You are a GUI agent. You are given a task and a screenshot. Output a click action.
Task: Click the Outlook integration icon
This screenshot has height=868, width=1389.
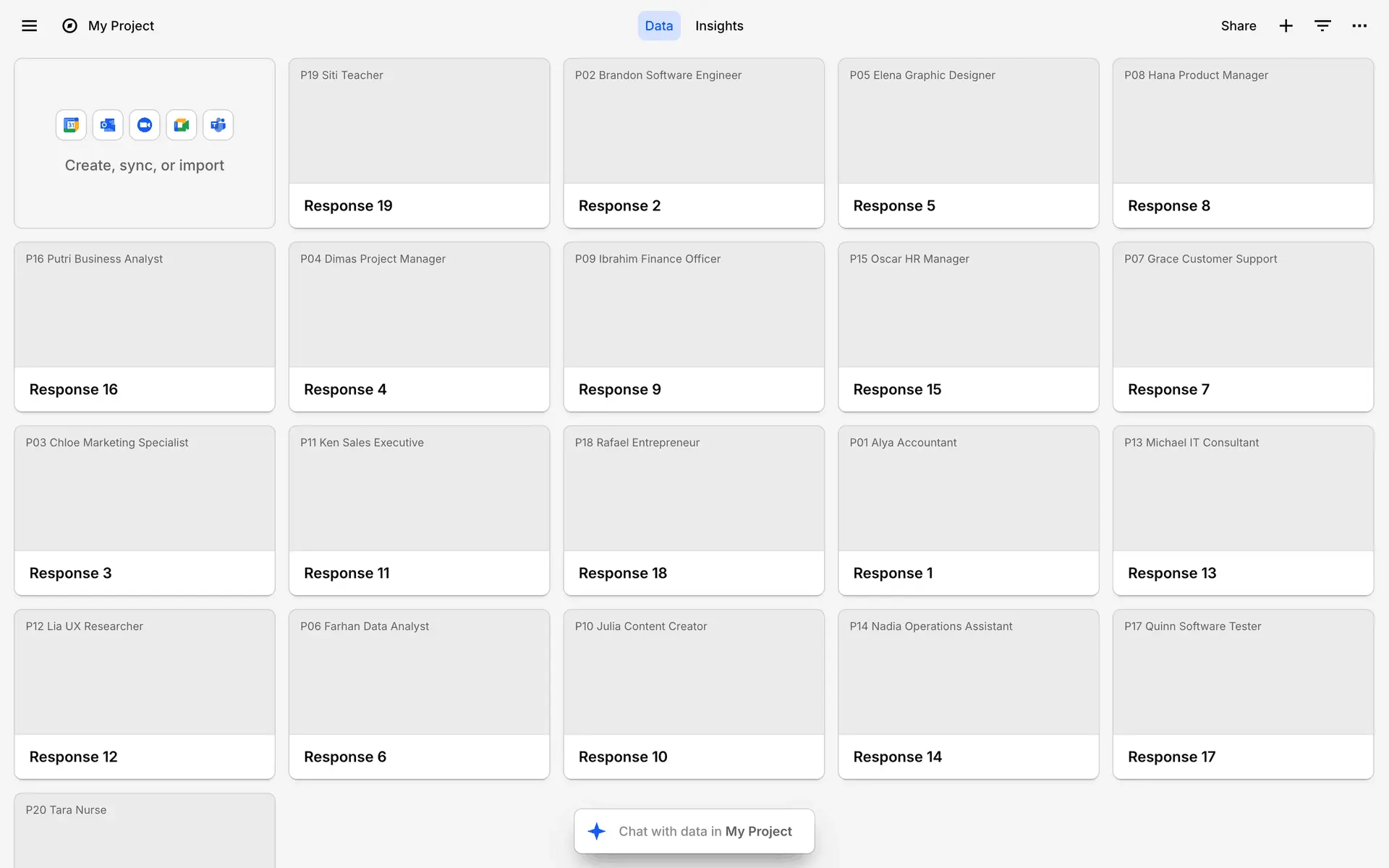[x=108, y=125]
